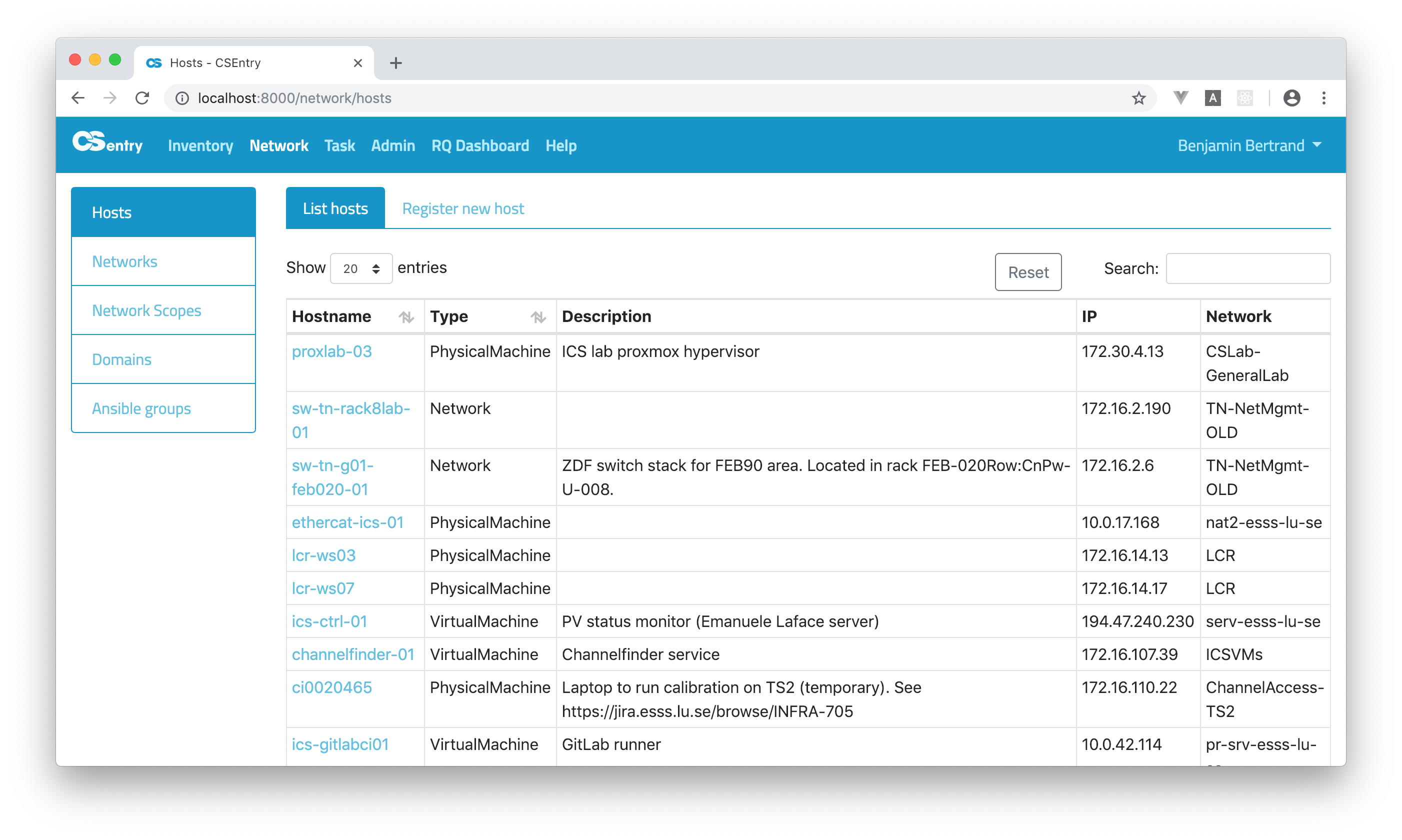
Task: Click the site information icon in the address bar
Action: (182, 98)
